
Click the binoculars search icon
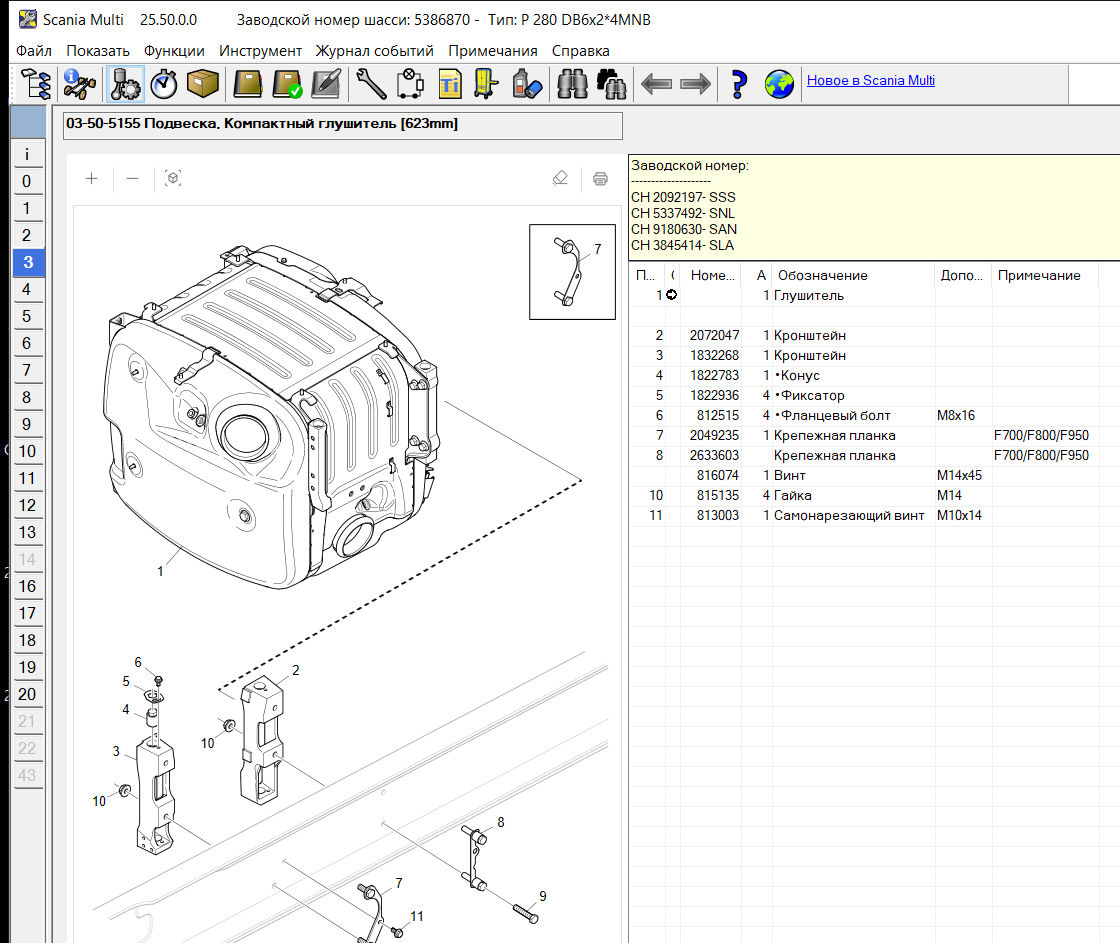[572, 84]
